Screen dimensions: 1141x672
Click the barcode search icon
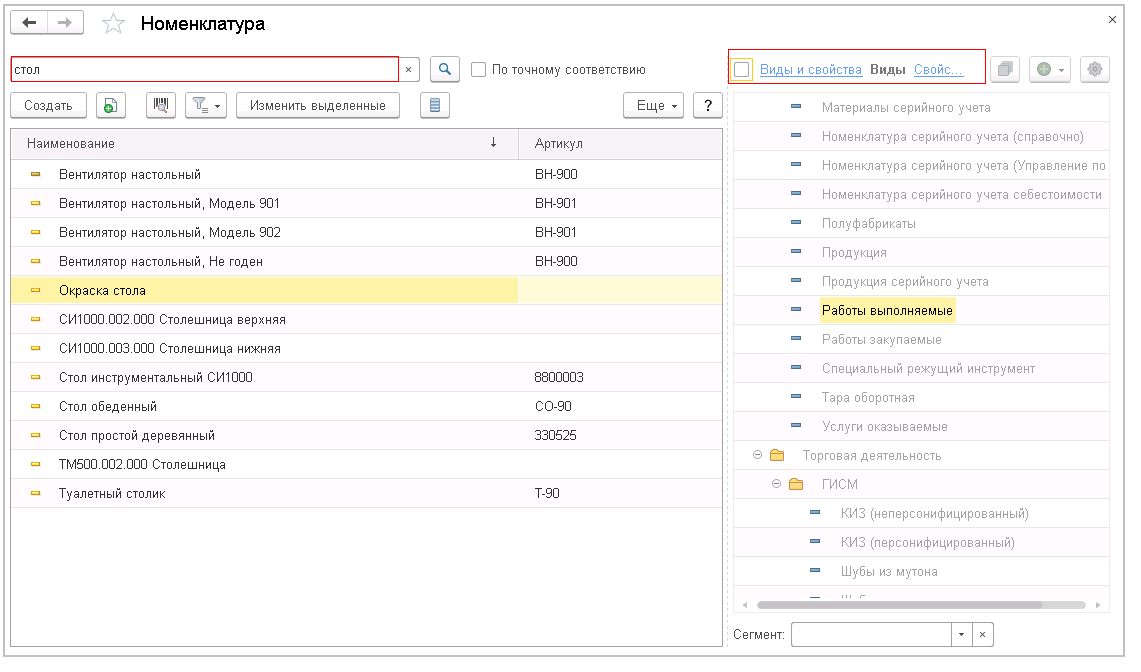click(161, 105)
